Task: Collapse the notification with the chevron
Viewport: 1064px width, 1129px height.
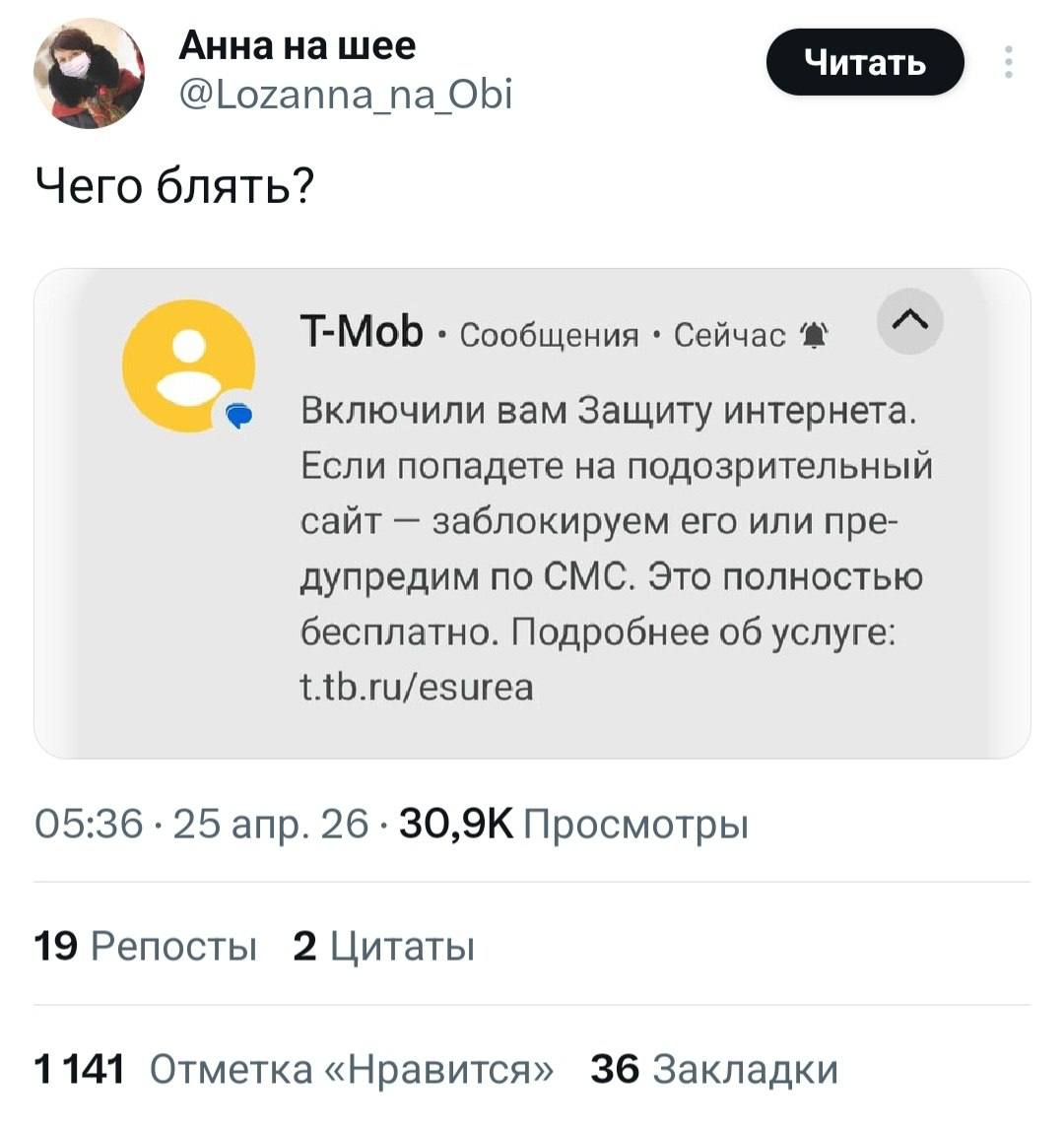Action: click(908, 320)
